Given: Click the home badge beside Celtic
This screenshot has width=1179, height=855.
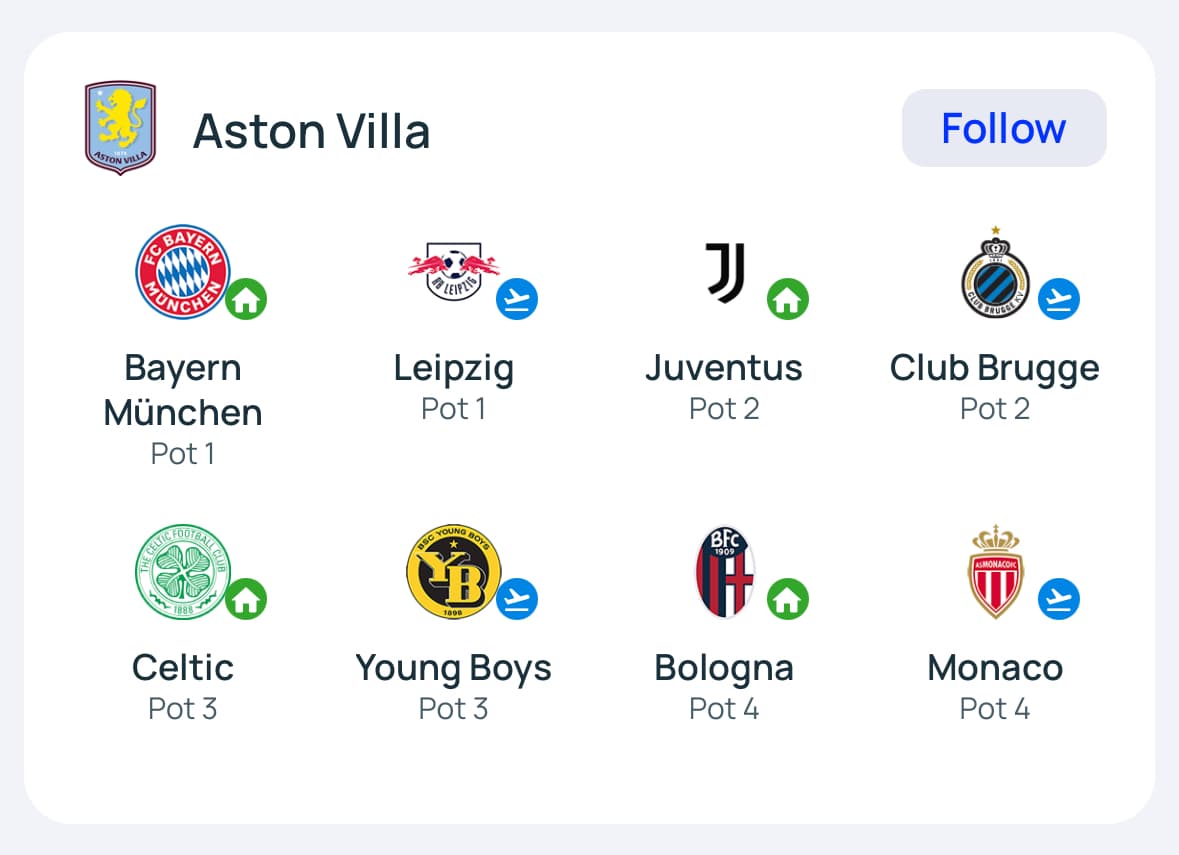Looking at the screenshot, I should pos(246,599).
